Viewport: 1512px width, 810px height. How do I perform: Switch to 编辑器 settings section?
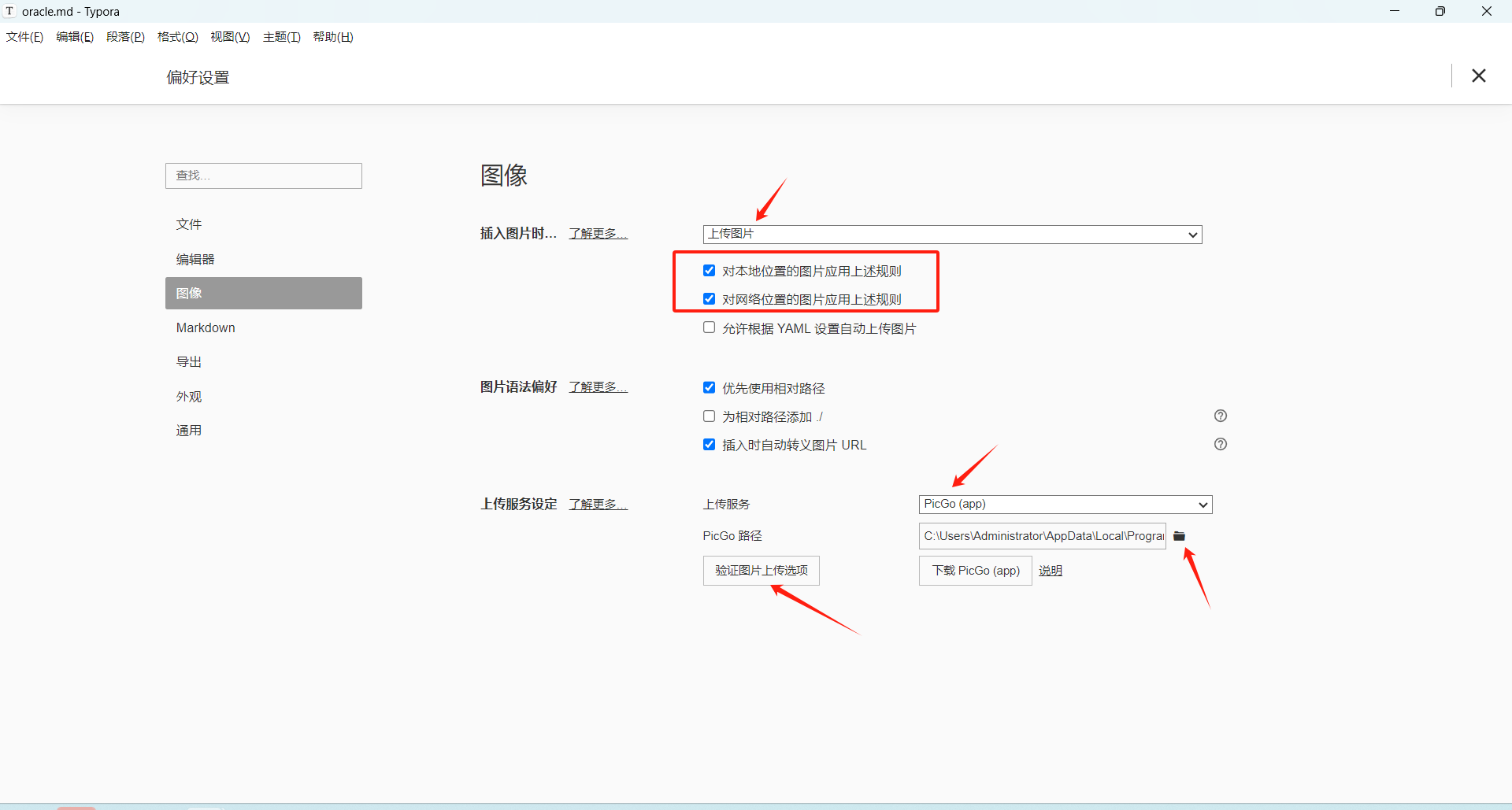coord(195,259)
